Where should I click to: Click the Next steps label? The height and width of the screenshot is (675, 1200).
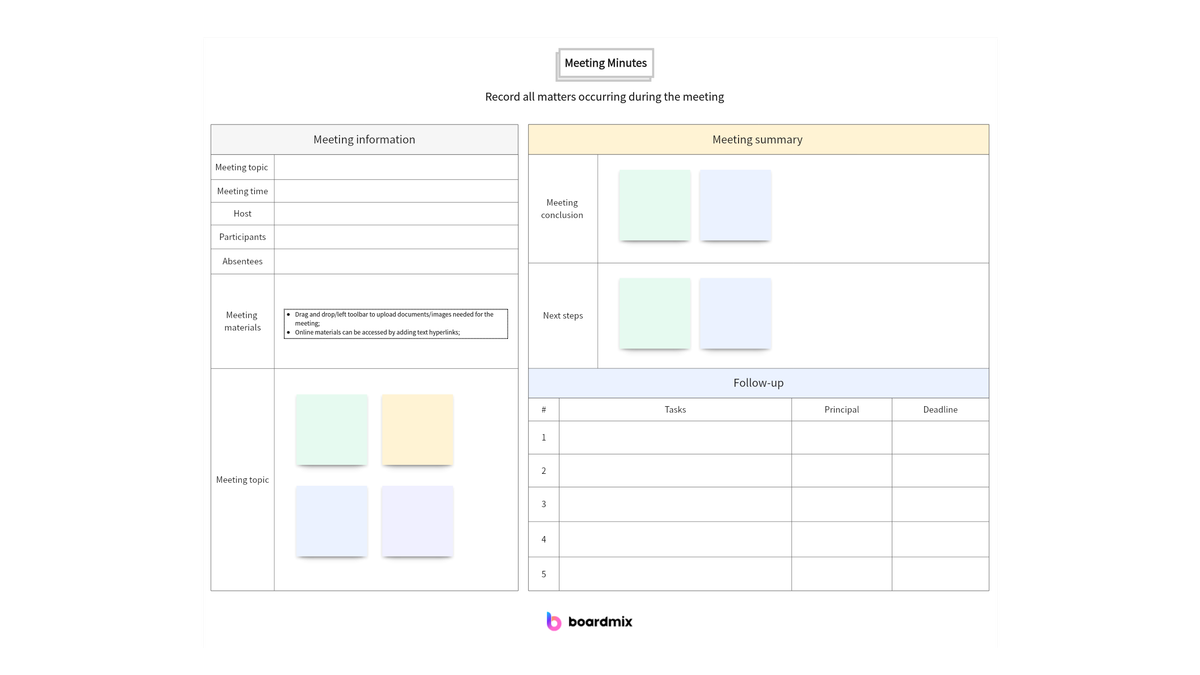pos(563,316)
